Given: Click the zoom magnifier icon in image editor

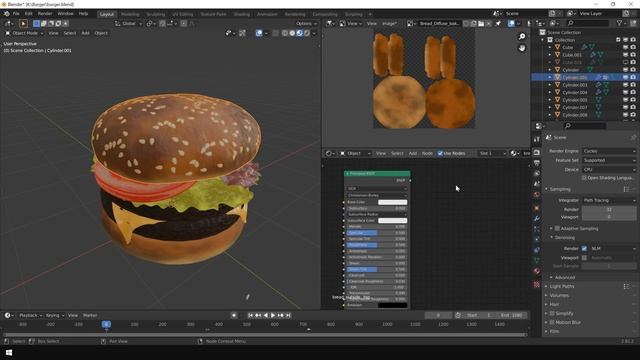Looking at the screenshot, I should [x=522, y=37].
